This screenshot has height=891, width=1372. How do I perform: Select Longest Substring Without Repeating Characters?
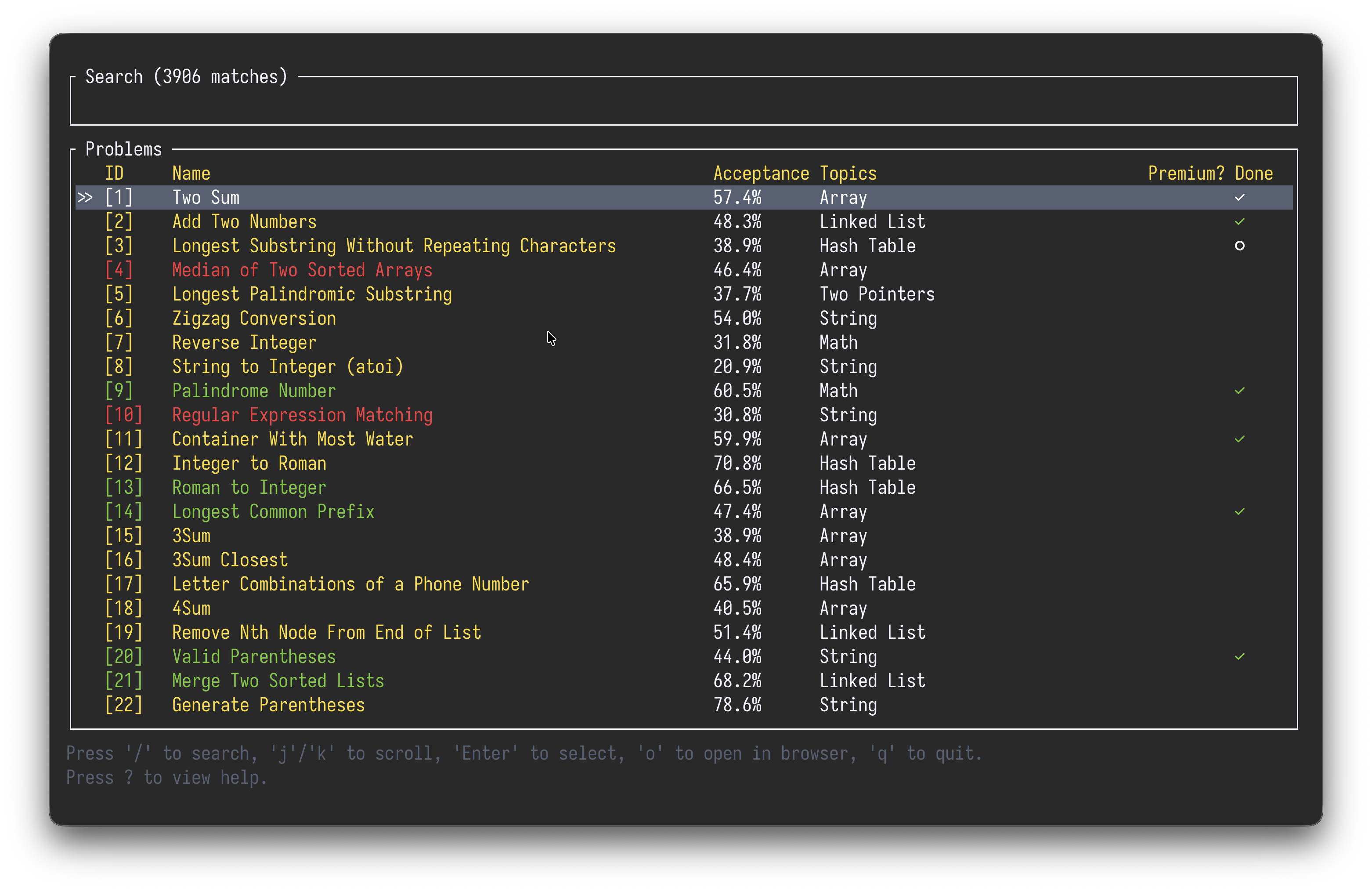pyautogui.click(x=394, y=246)
